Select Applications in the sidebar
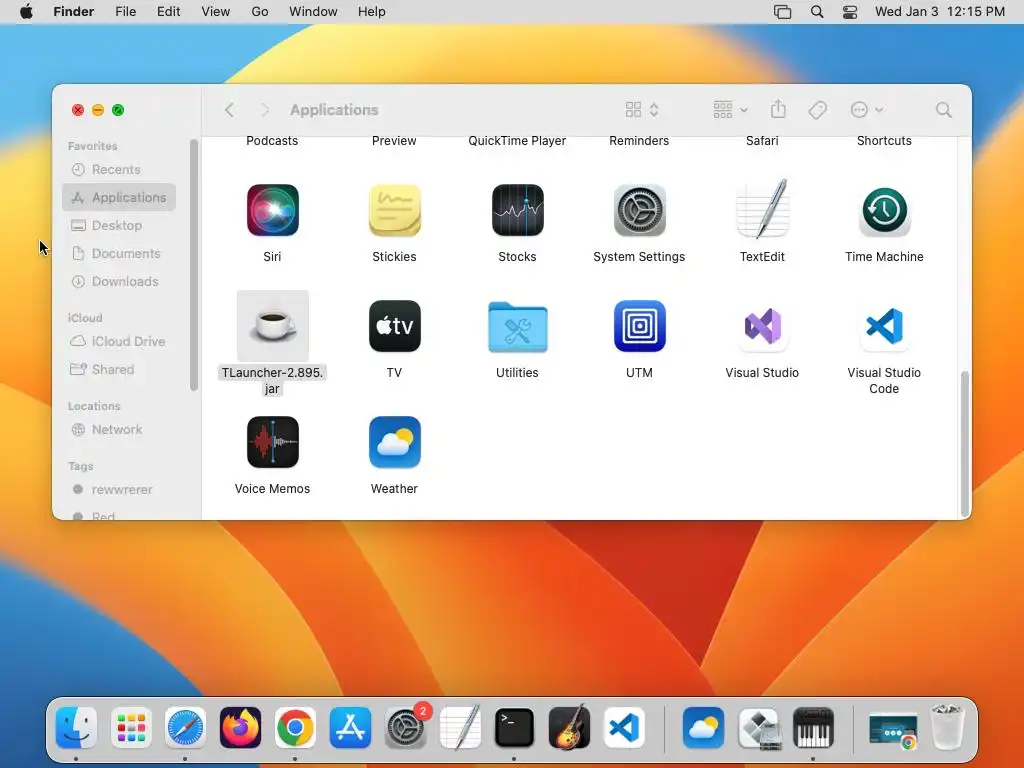 click(119, 197)
